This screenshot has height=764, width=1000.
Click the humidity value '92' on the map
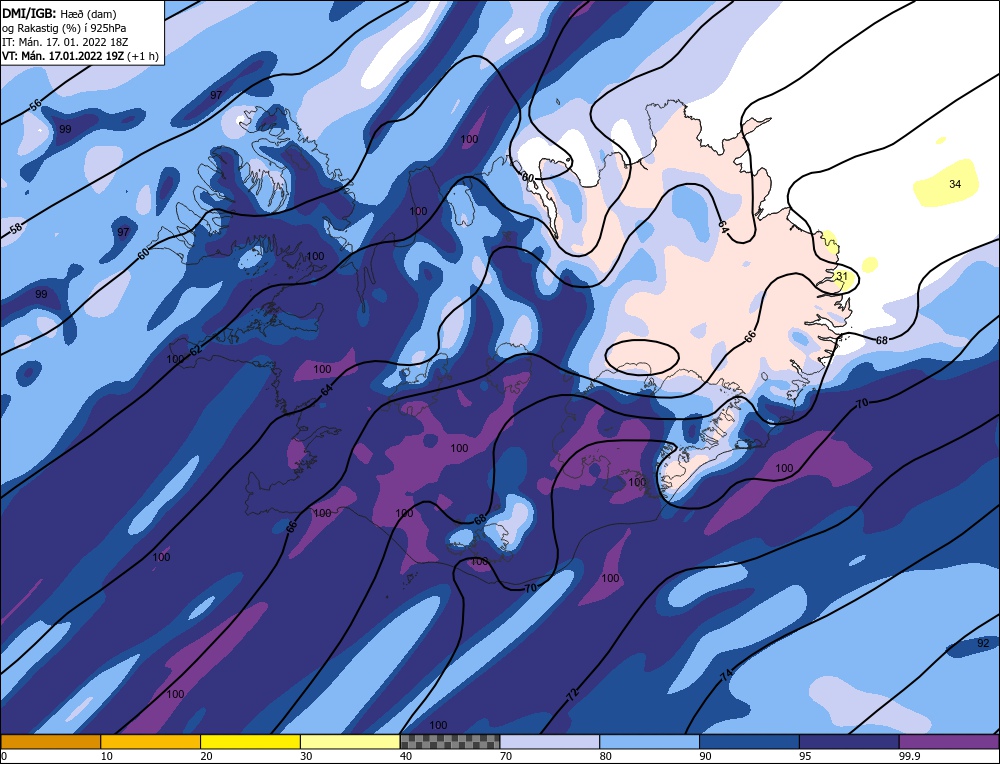point(983,643)
